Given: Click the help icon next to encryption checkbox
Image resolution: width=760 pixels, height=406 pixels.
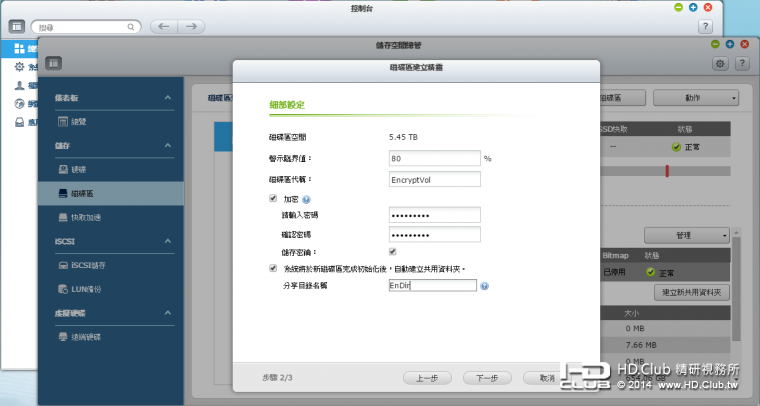Looking at the screenshot, I should (x=306, y=199).
